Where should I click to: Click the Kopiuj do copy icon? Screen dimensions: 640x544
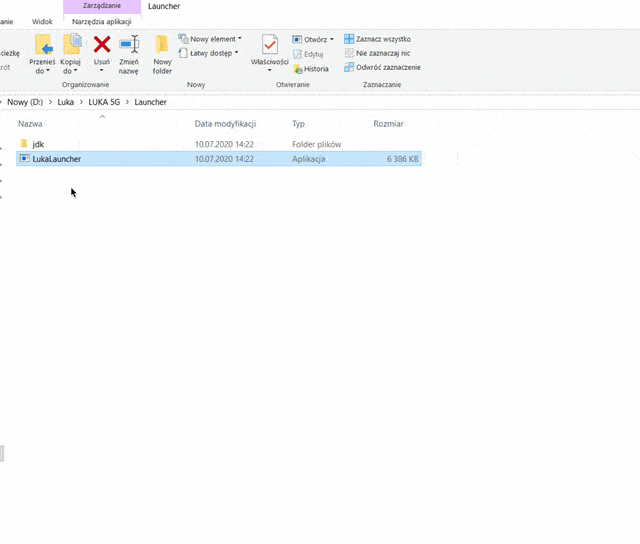72,44
